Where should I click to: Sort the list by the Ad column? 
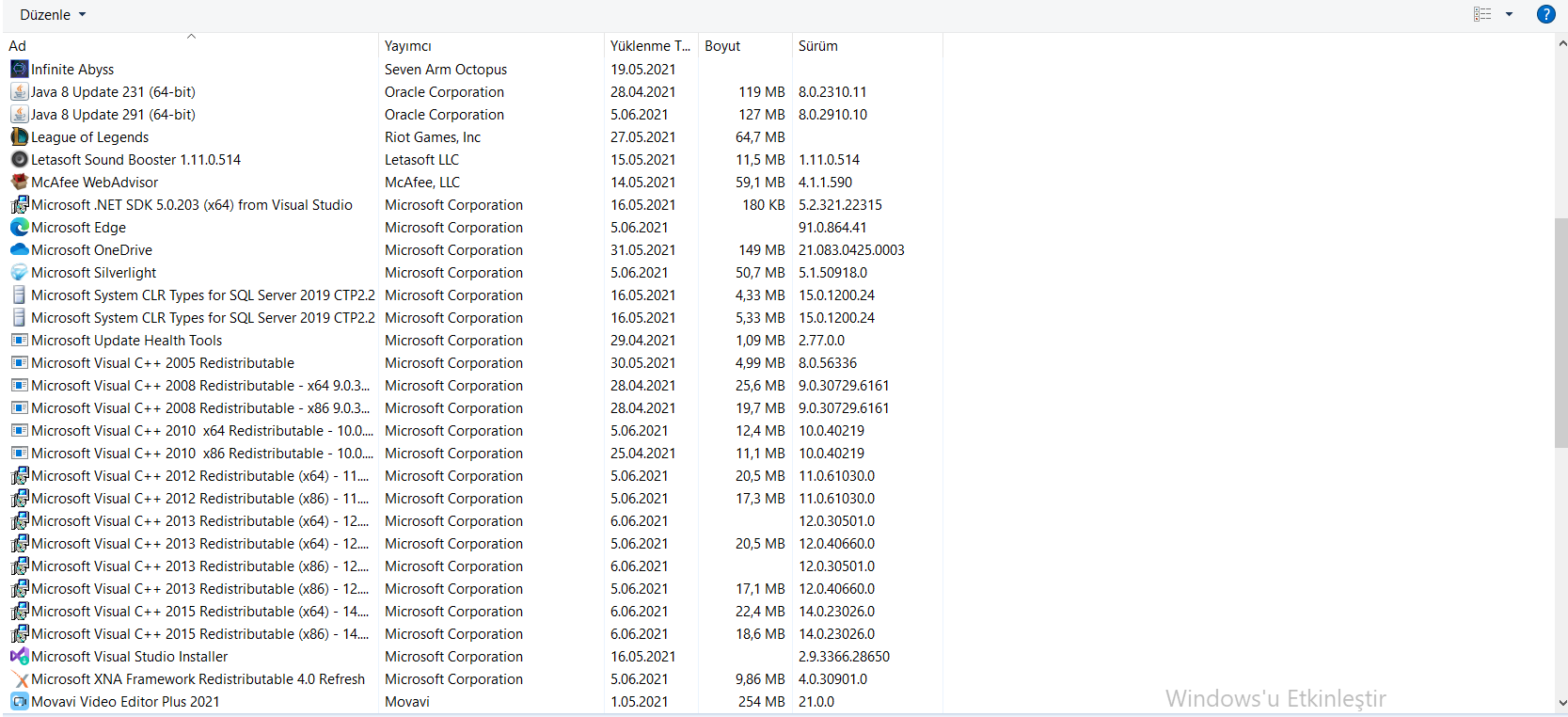191,45
